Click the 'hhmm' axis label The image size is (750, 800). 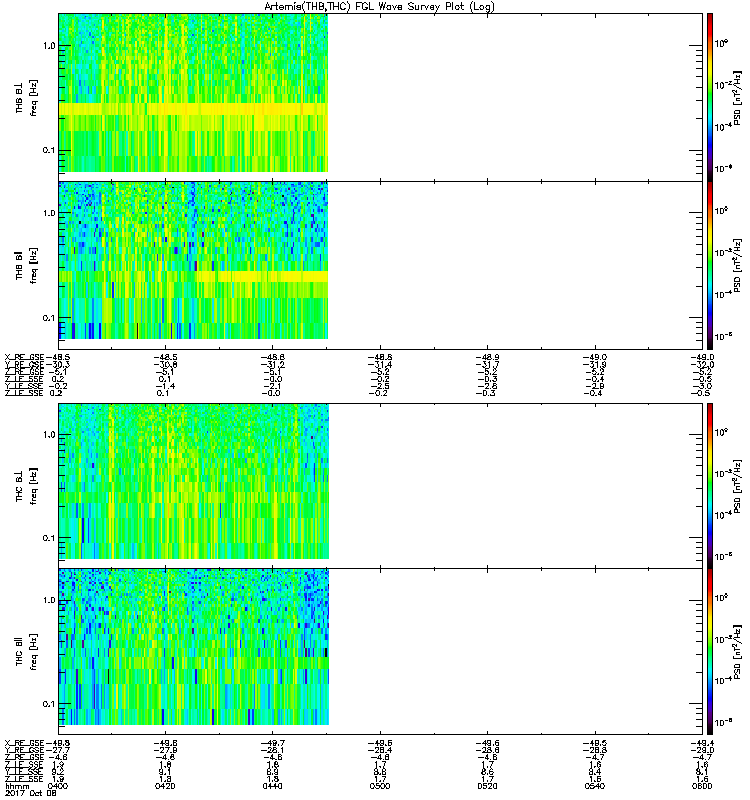[x=17, y=786]
